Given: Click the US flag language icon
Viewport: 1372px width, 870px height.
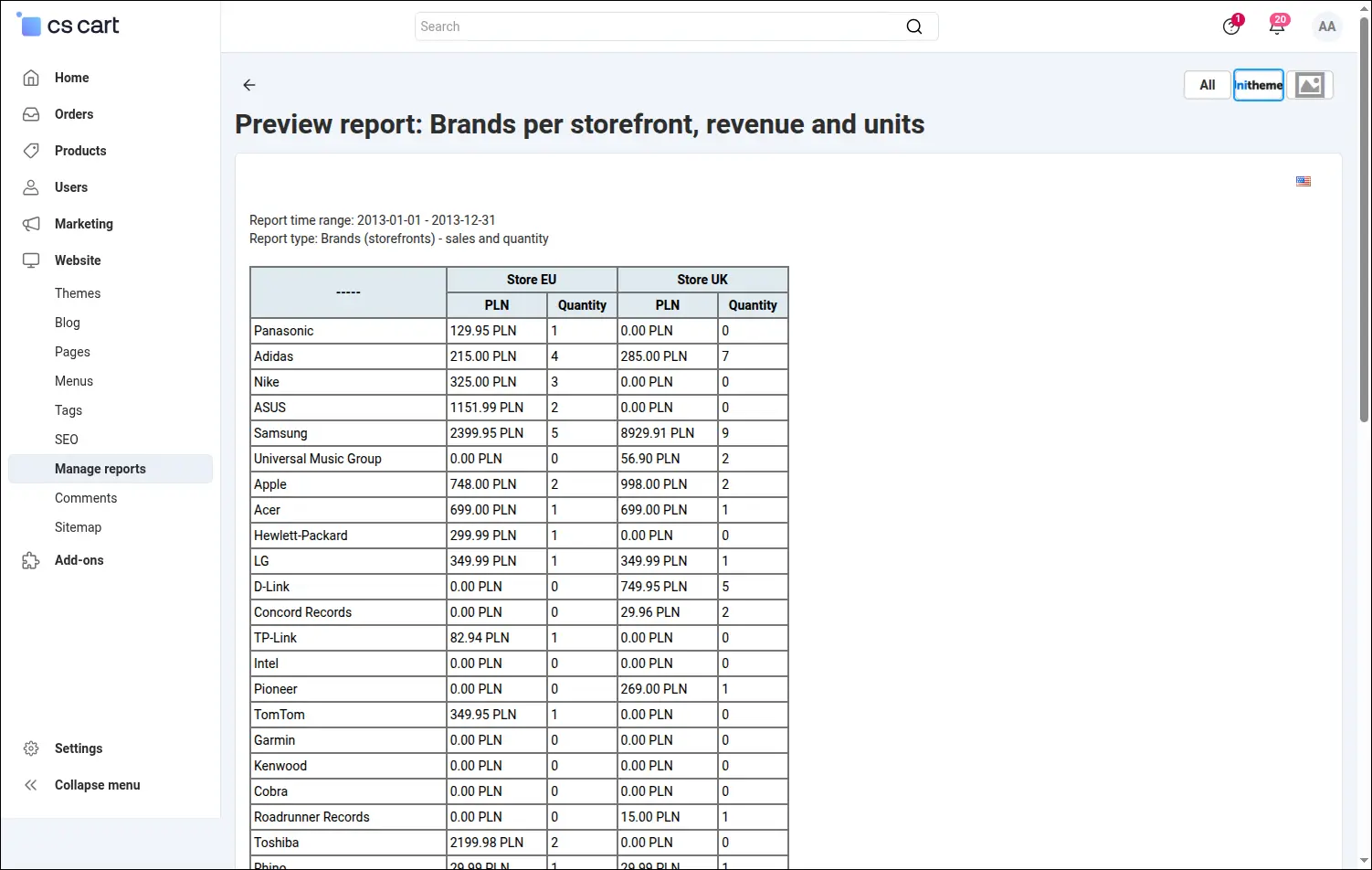Looking at the screenshot, I should point(1303,182).
